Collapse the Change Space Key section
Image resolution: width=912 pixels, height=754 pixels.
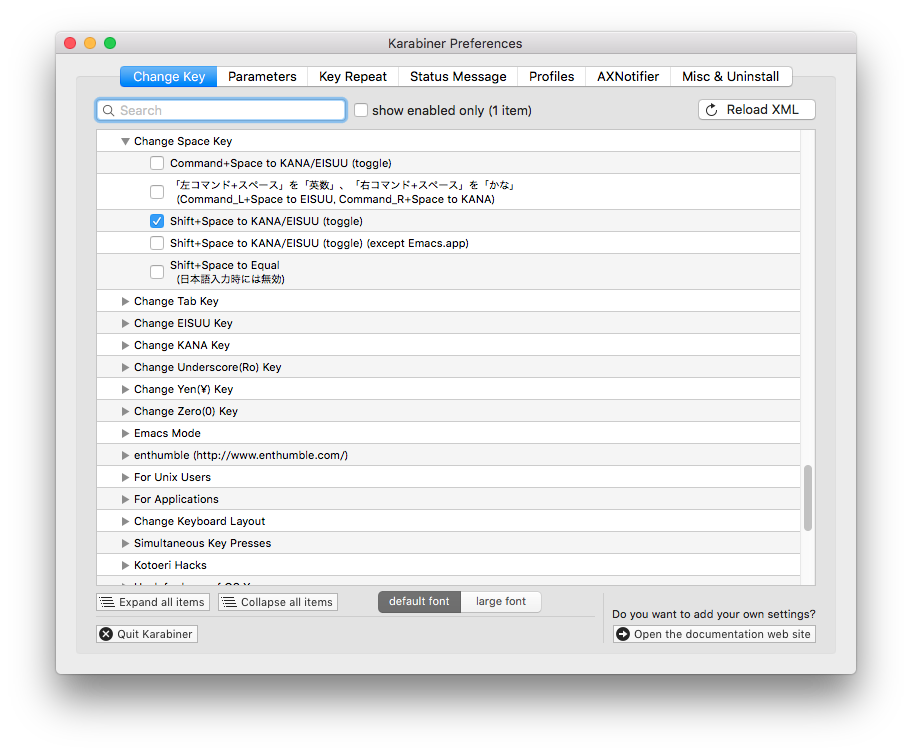(125, 142)
